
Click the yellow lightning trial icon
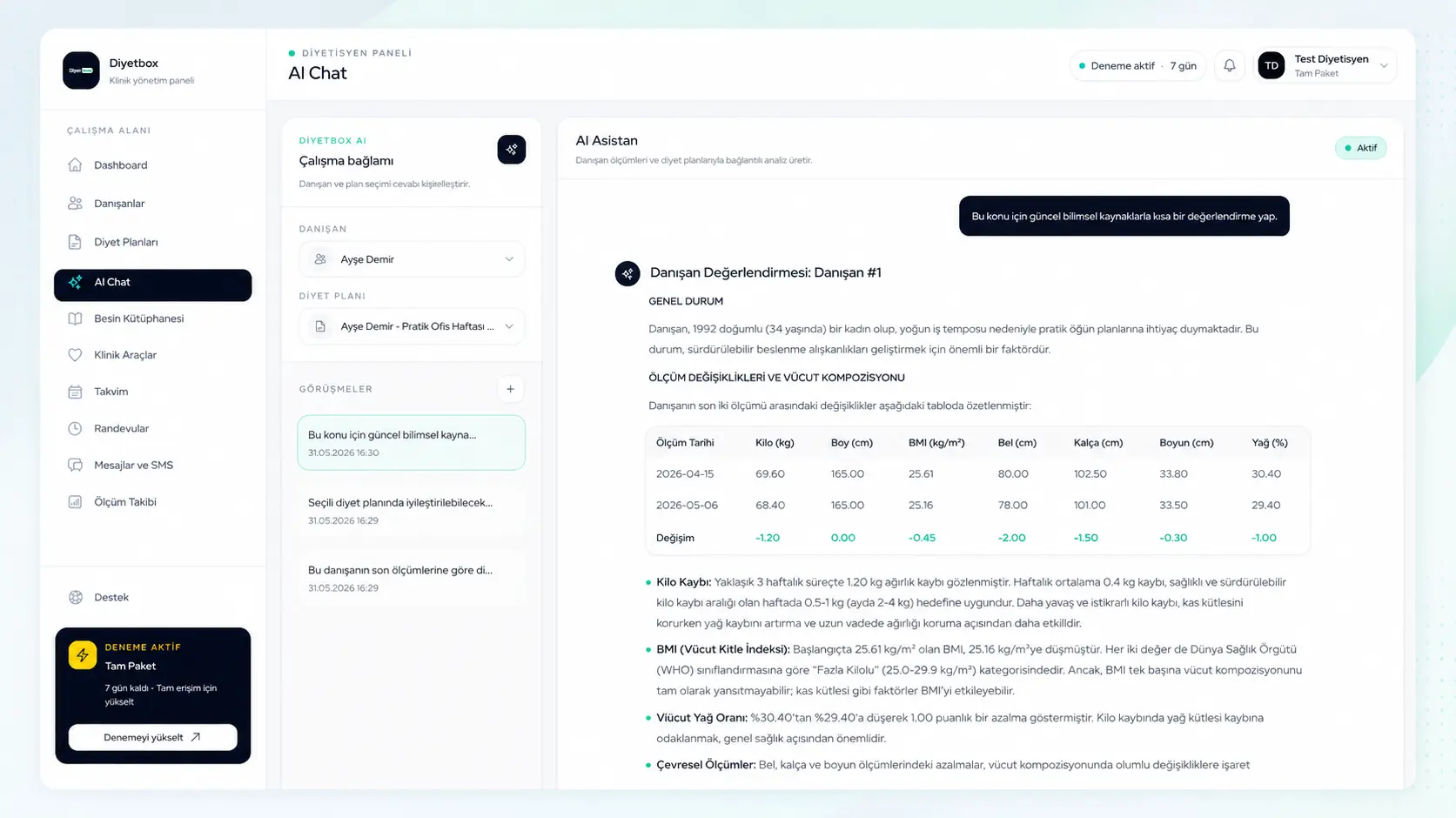[83, 655]
